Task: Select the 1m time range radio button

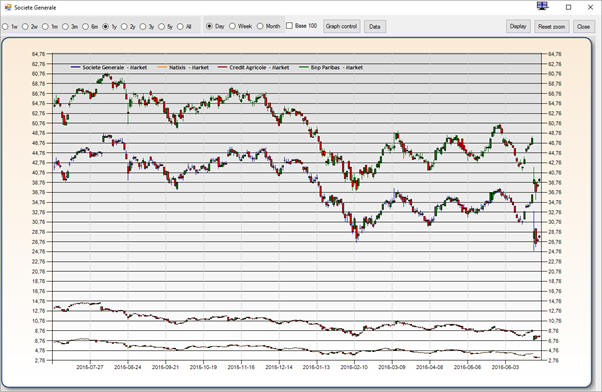Action: [45, 27]
